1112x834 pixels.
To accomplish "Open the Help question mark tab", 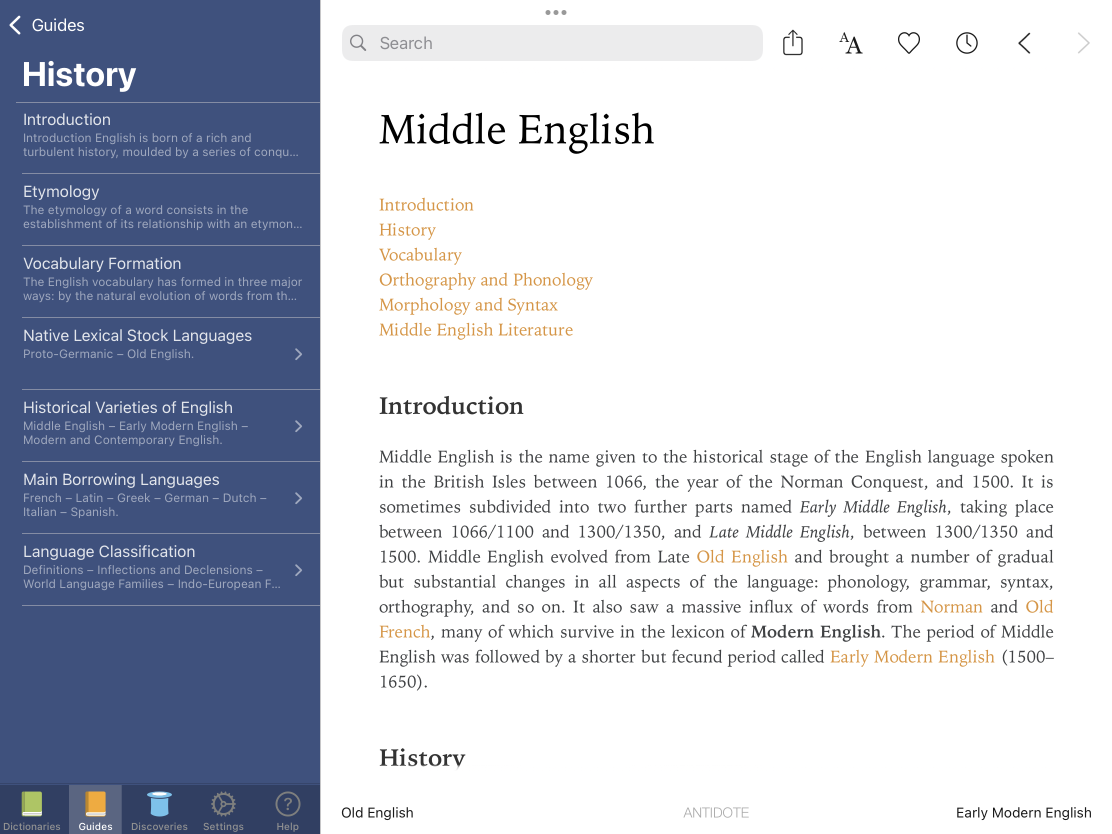I will coord(287,809).
